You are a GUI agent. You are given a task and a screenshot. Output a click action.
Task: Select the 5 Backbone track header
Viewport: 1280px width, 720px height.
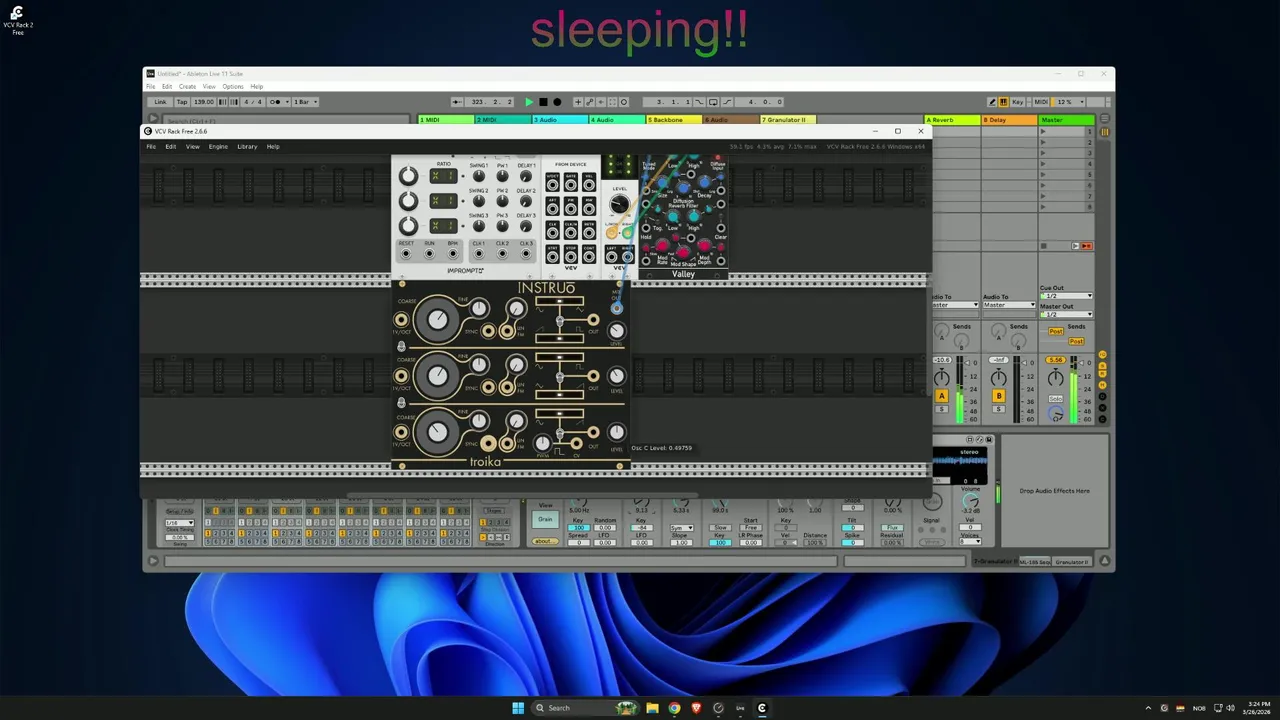tap(673, 120)
